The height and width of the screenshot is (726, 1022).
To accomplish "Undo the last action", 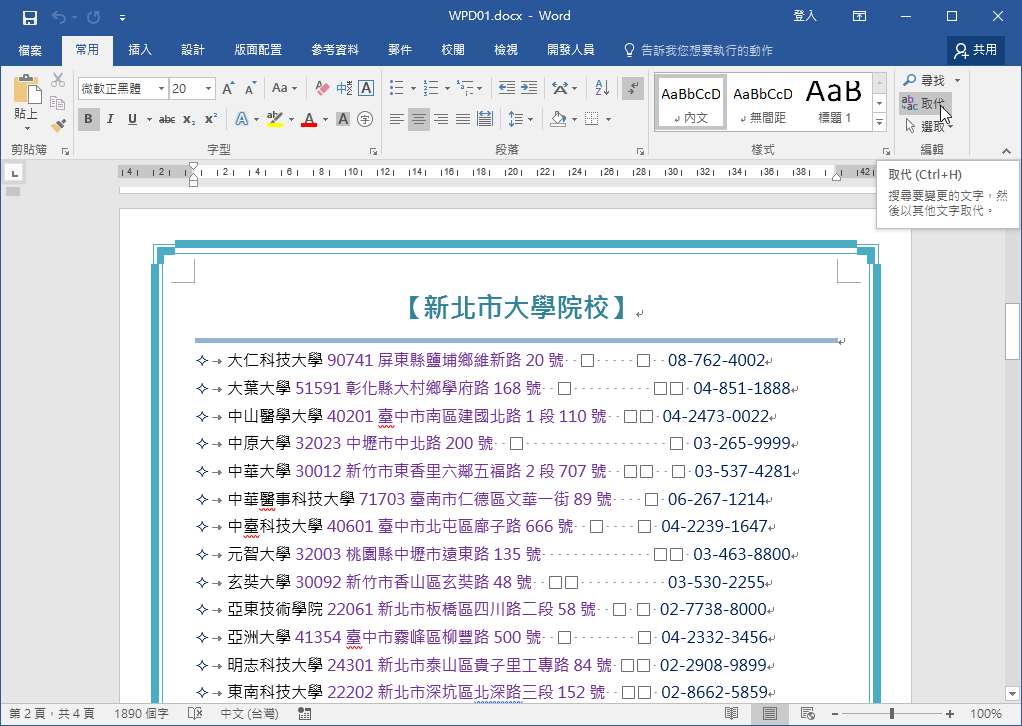I will click(59, 18).
